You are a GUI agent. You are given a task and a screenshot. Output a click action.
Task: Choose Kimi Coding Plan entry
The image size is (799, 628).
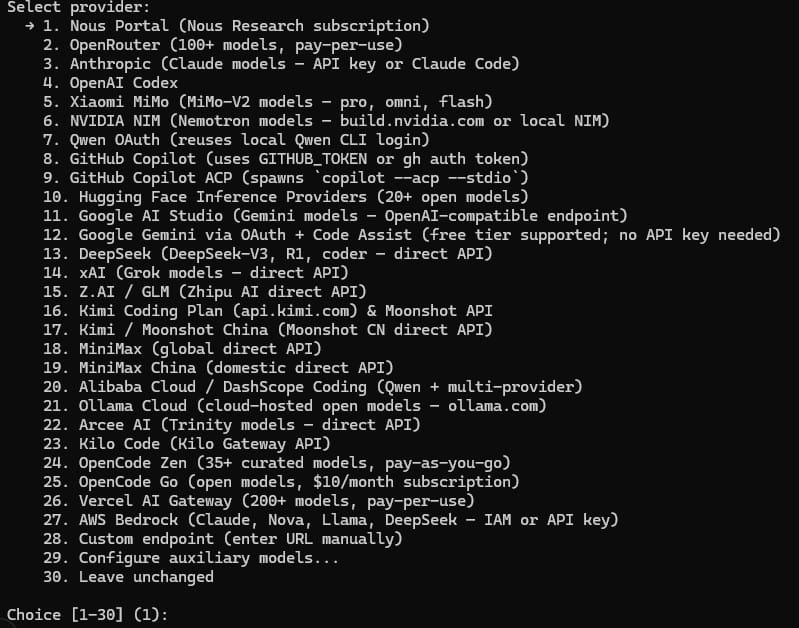[268, 311]
